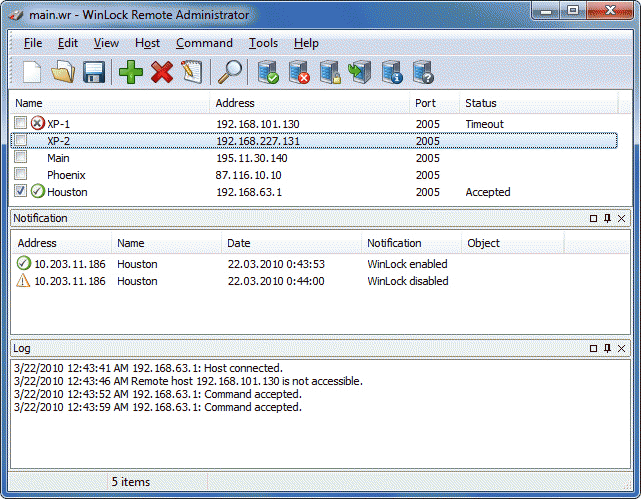Click the New file toolbar icon

coord(32,72)
